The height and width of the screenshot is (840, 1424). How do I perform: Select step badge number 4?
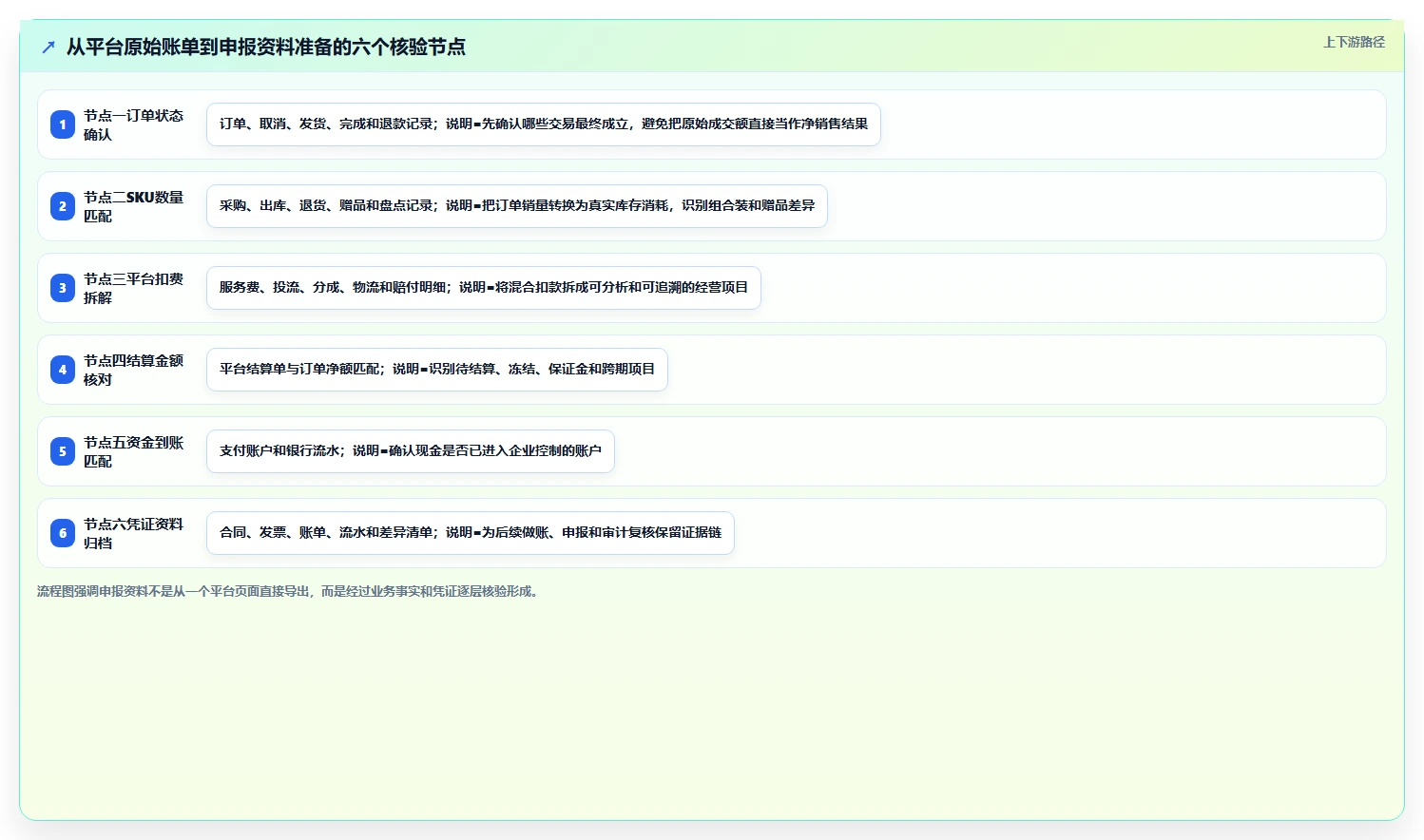click(x=63, y=370)
